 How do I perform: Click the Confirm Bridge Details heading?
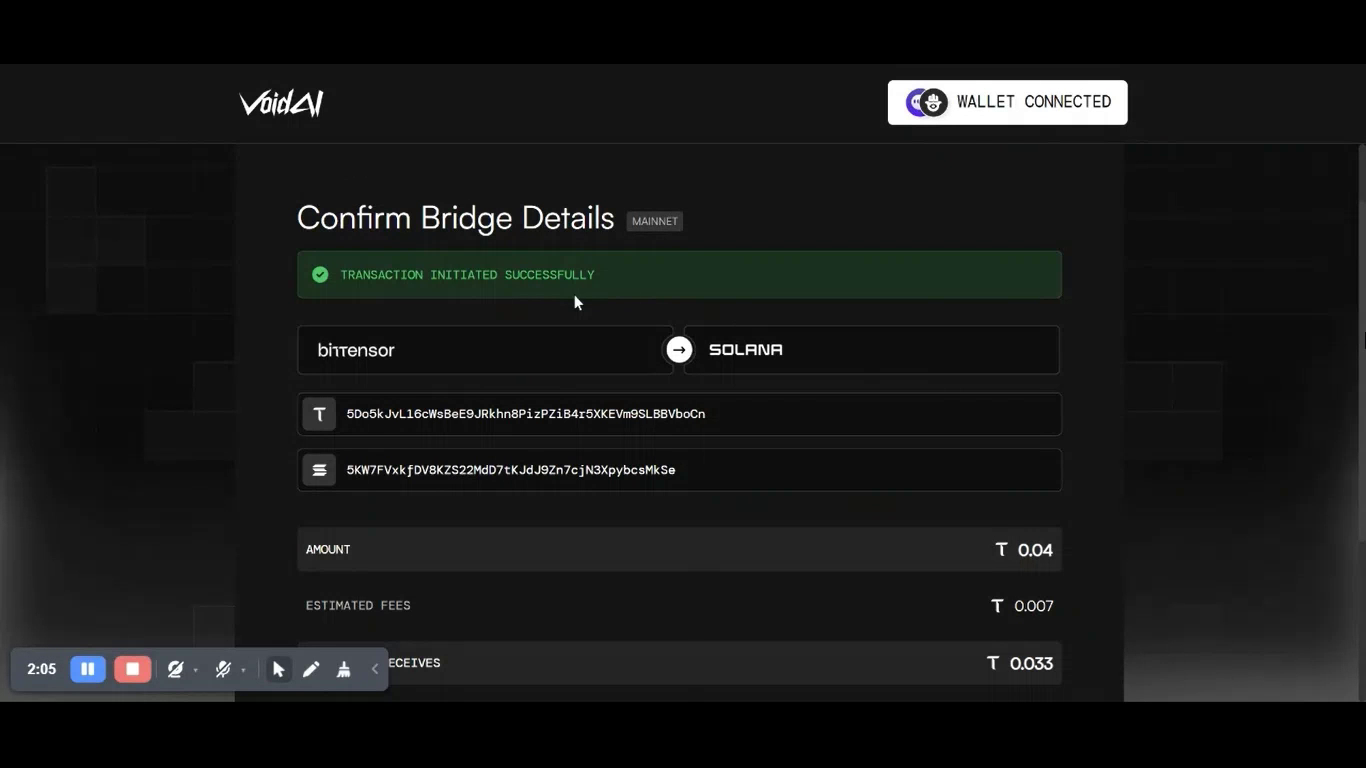[455, 218]
